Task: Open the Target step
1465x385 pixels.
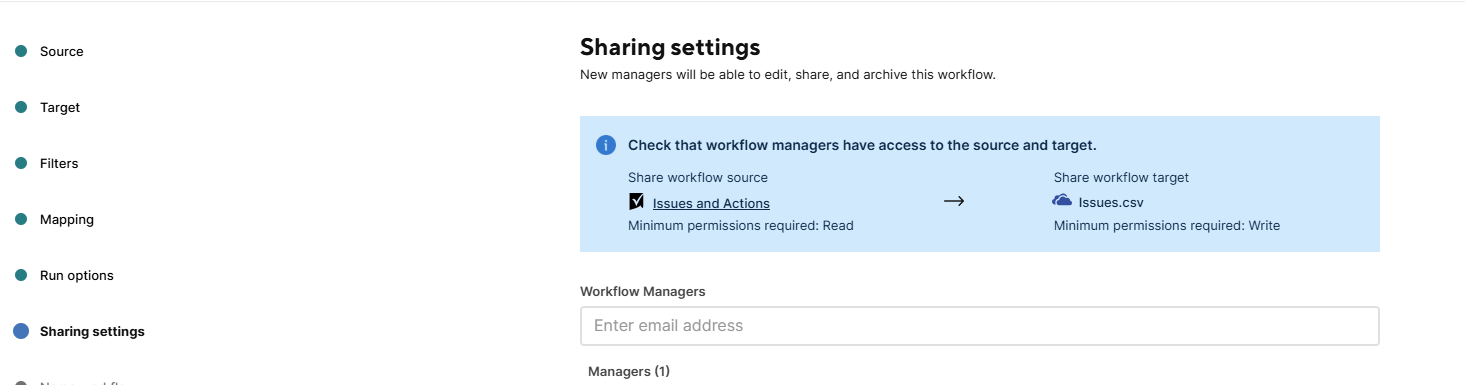Action: pyautogui.click(x=60, y=107)
